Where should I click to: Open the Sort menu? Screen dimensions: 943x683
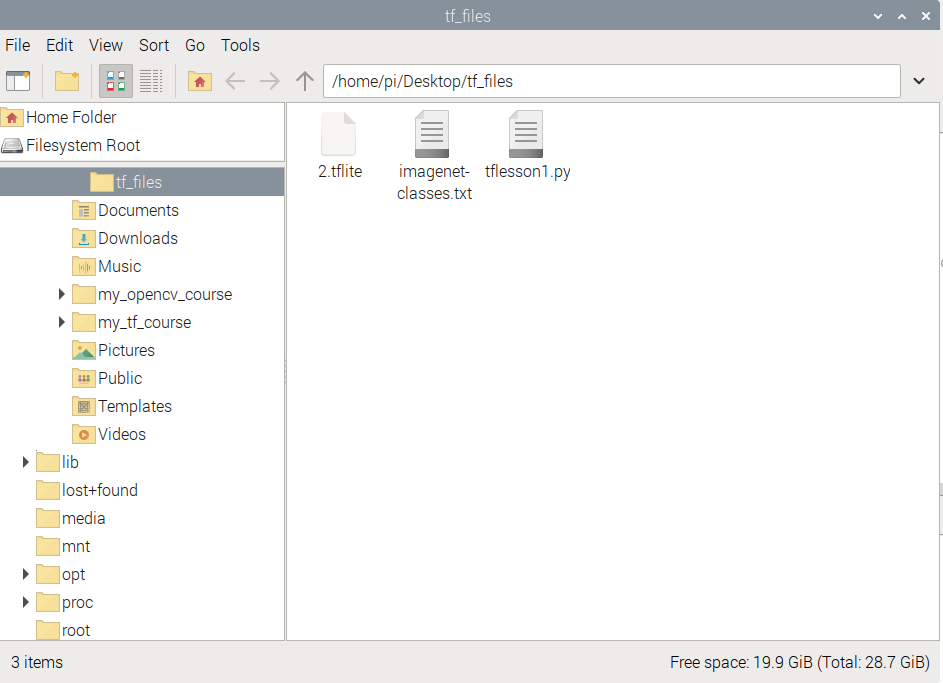154,45
